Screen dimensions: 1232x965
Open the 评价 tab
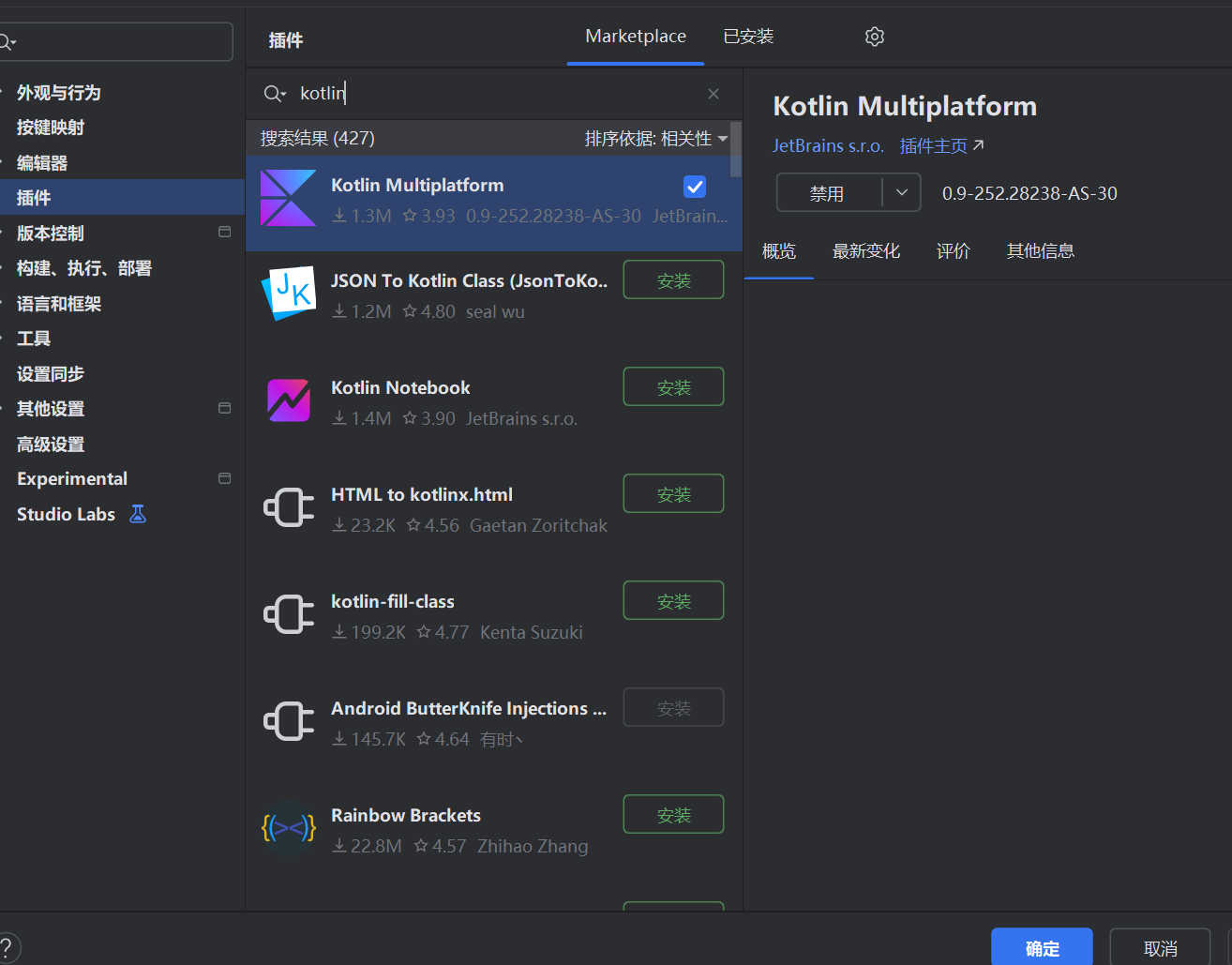(953, 251)
